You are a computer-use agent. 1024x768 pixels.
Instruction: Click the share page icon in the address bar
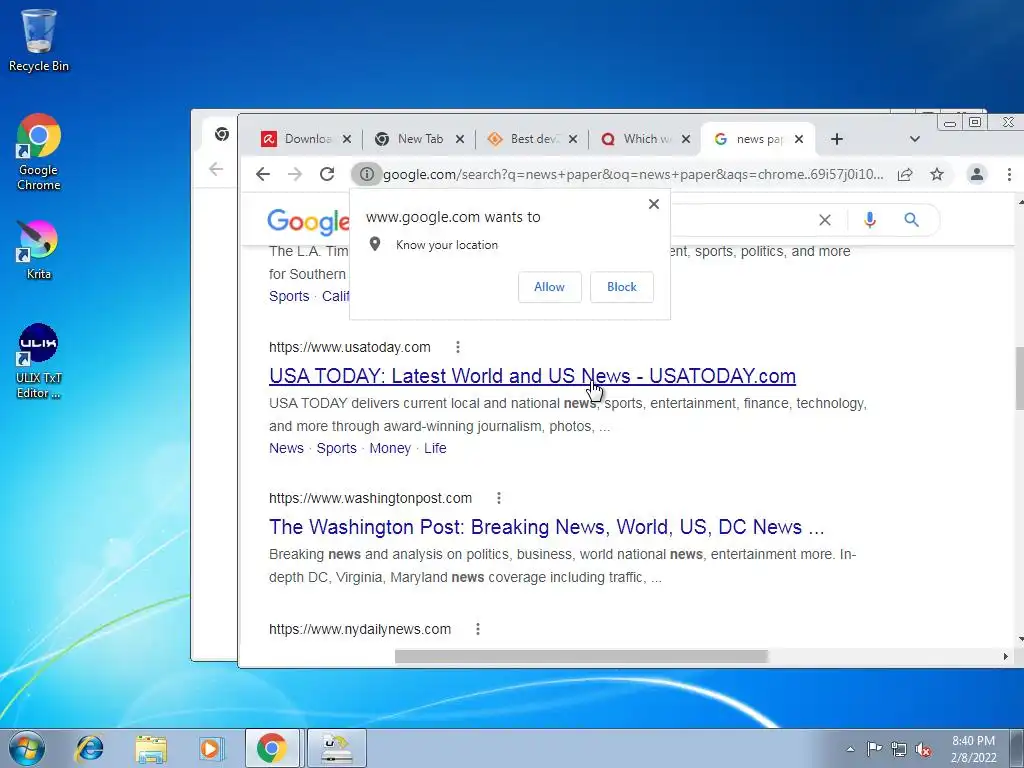pyautogui.click(x=904, y=174)
